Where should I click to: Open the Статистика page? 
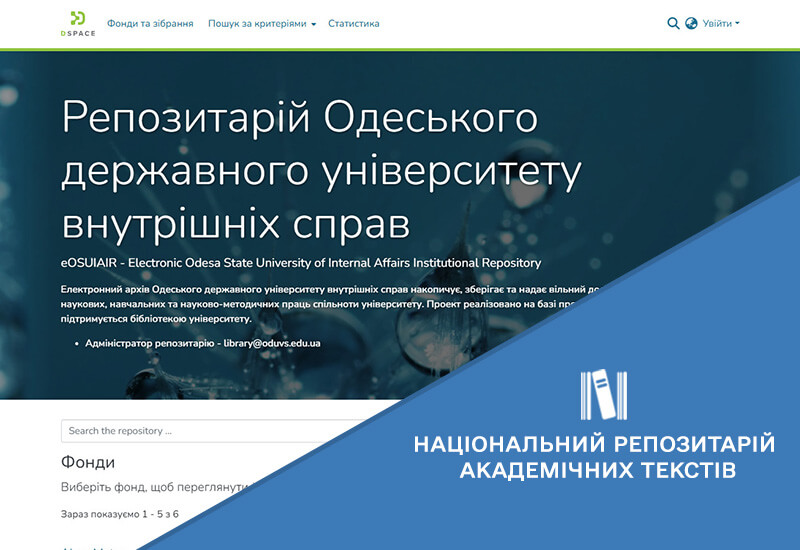point(354,23)
